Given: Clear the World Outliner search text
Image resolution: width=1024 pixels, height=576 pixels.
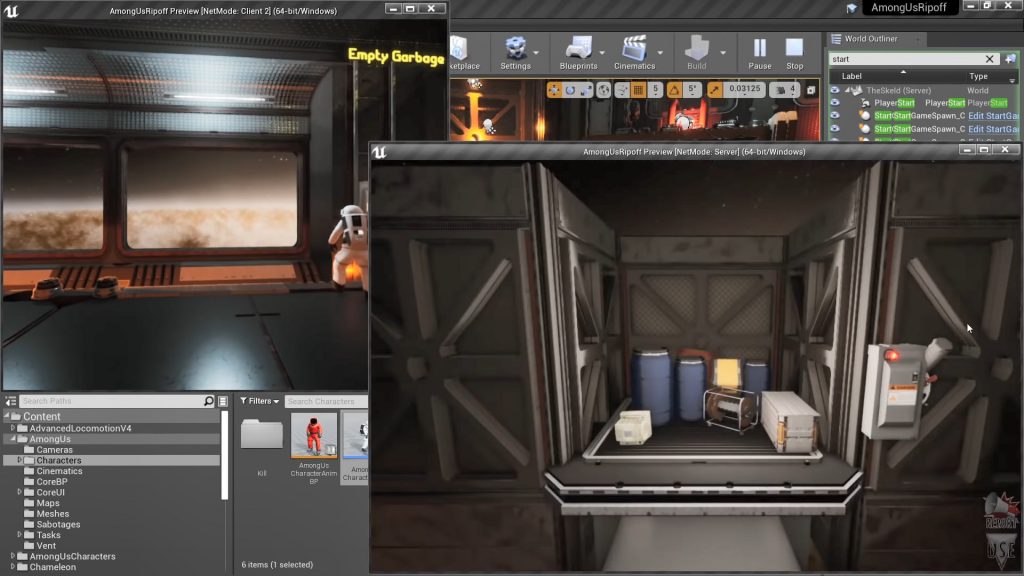Looking at the screenshot, I should tap(989, 59).
